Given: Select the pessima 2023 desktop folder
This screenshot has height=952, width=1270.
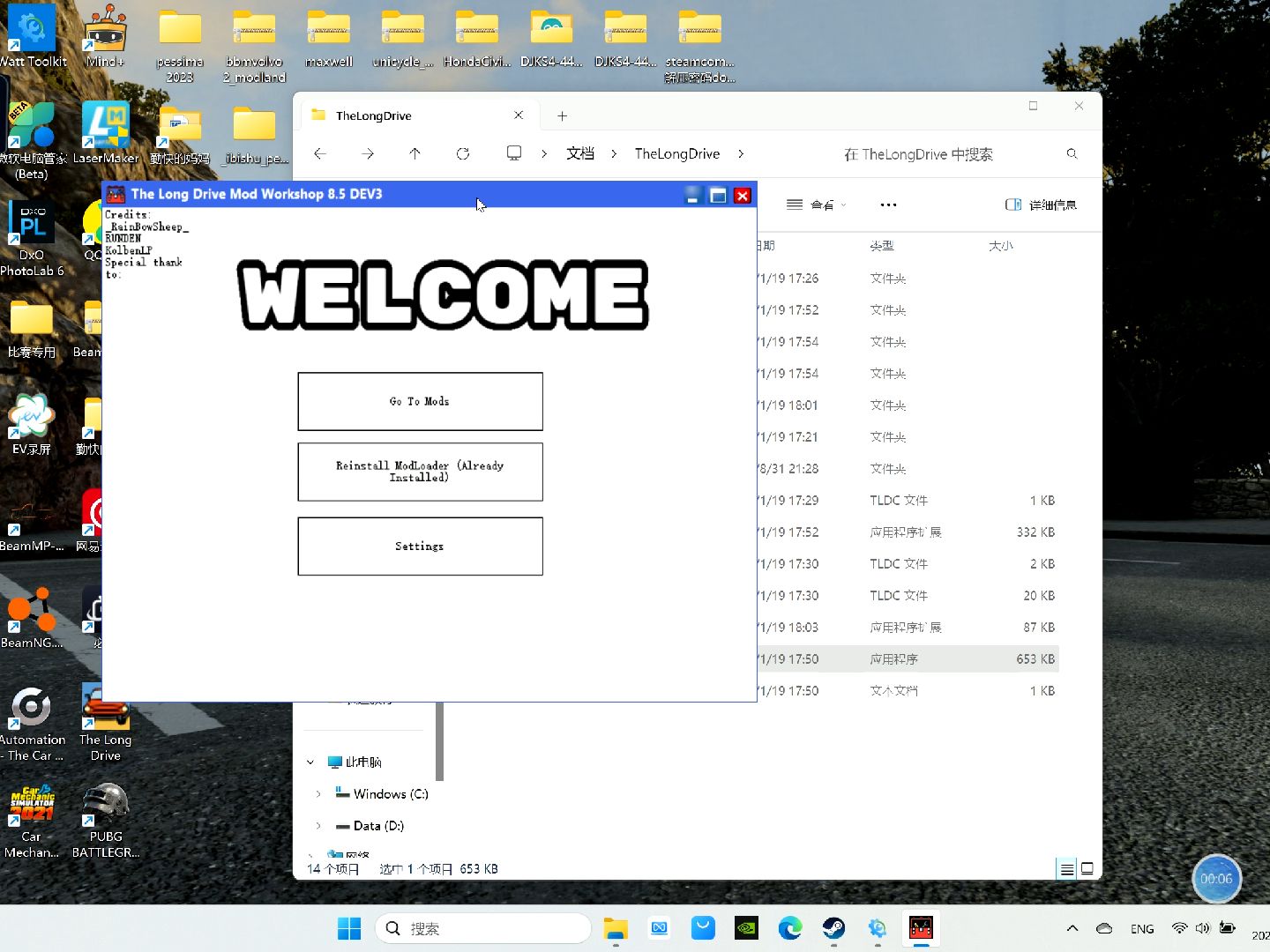Looking at the screenshot, I should [180, 46].
